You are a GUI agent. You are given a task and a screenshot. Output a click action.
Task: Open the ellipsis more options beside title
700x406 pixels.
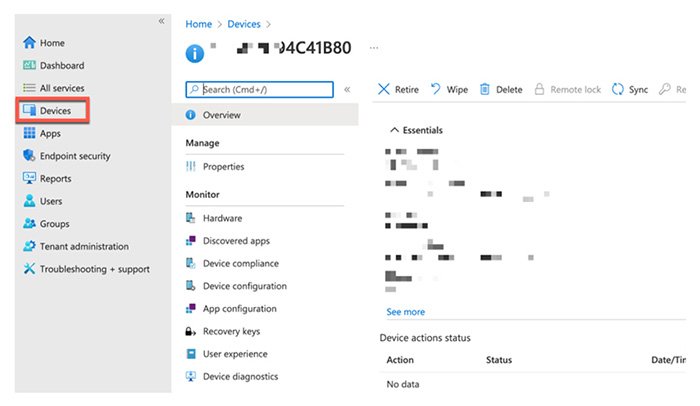click(x=374, y=47)
